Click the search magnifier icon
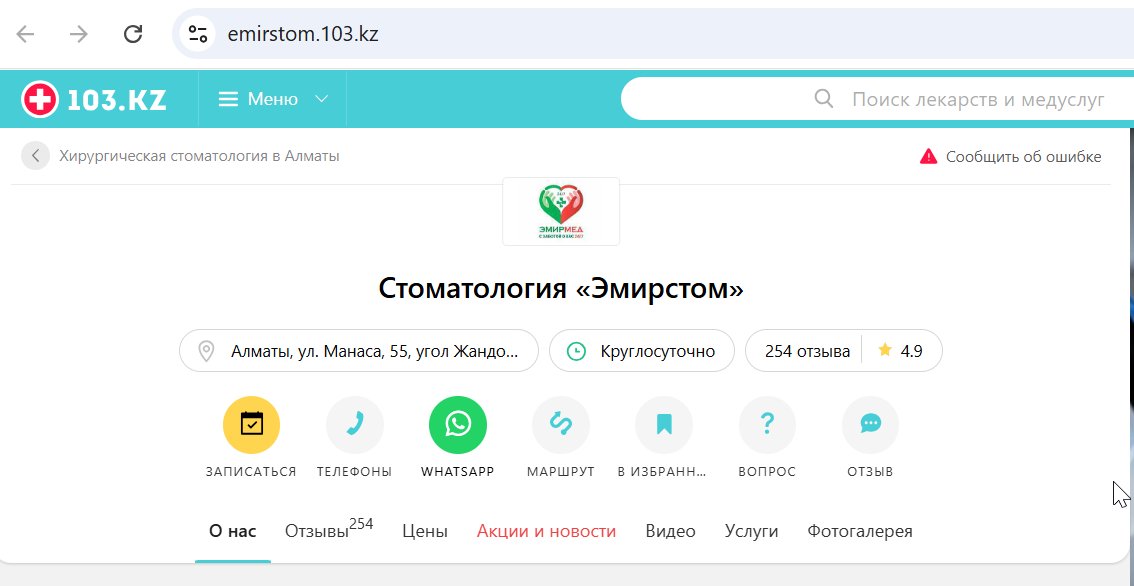1134x586 pixels. coord(824,98)
